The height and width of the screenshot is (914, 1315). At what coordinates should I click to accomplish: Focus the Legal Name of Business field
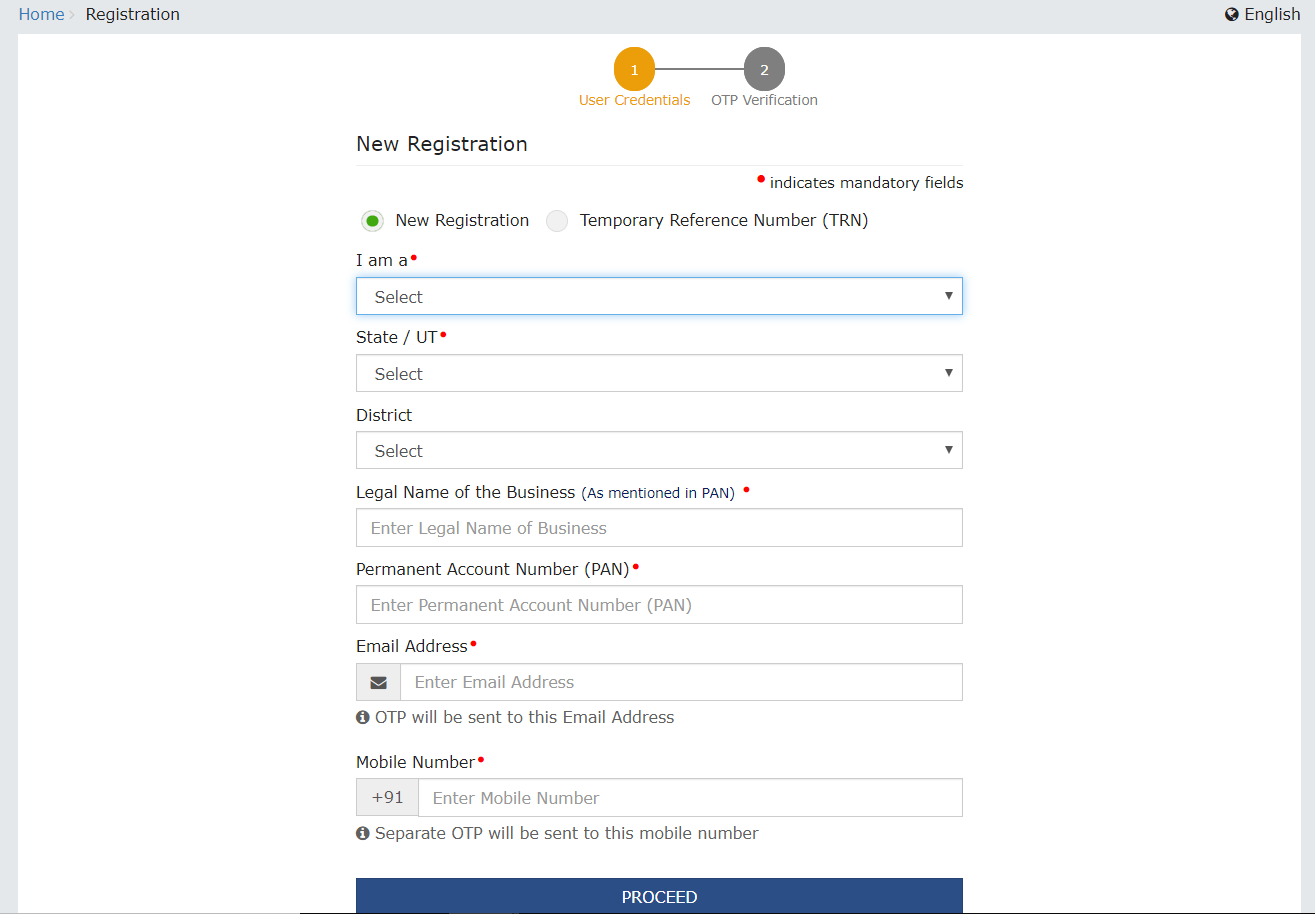pos(659,527)
